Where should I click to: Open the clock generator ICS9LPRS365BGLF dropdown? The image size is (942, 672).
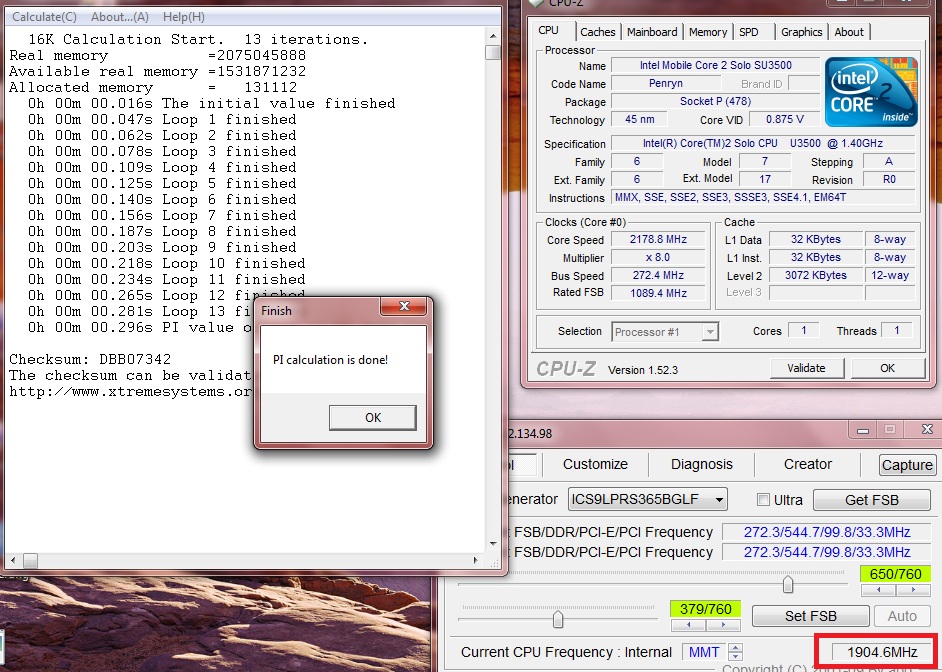[648, 499]
